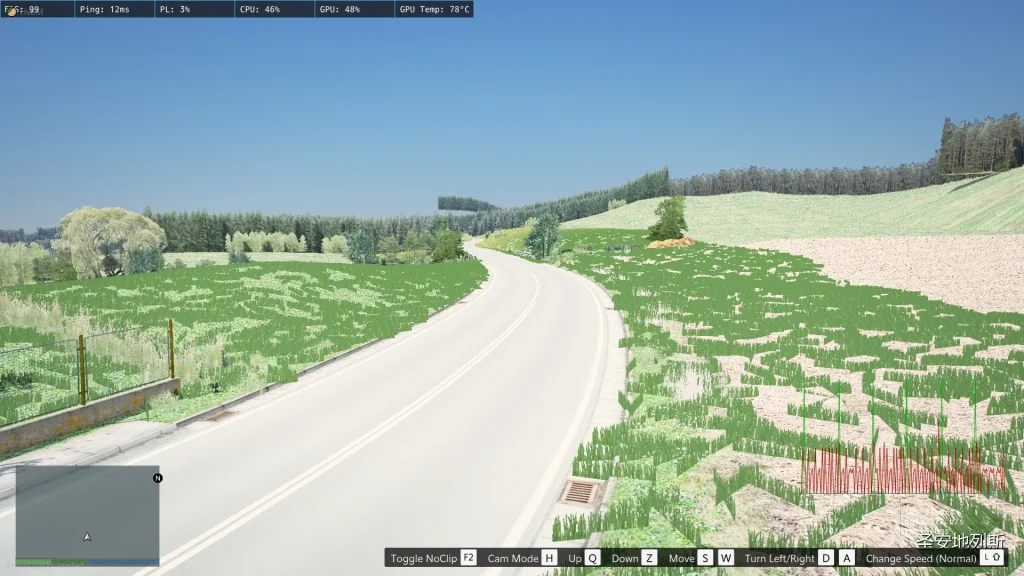Click the Q key icon for Up
This screenshot has width=1024, height=576.
coord(592,558)
